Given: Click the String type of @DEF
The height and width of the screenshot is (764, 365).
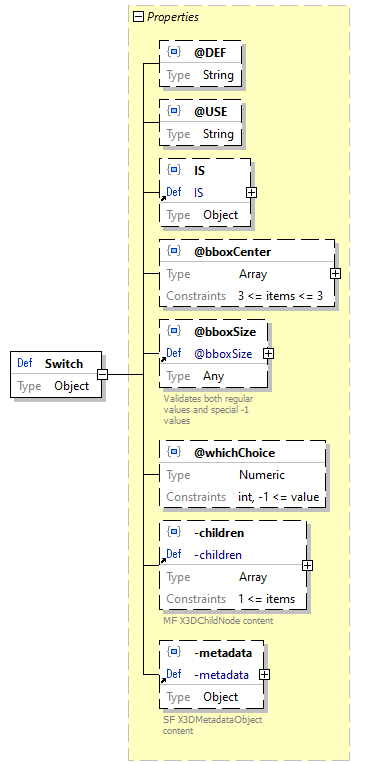Looking at the screenshot, I should 218,75.
